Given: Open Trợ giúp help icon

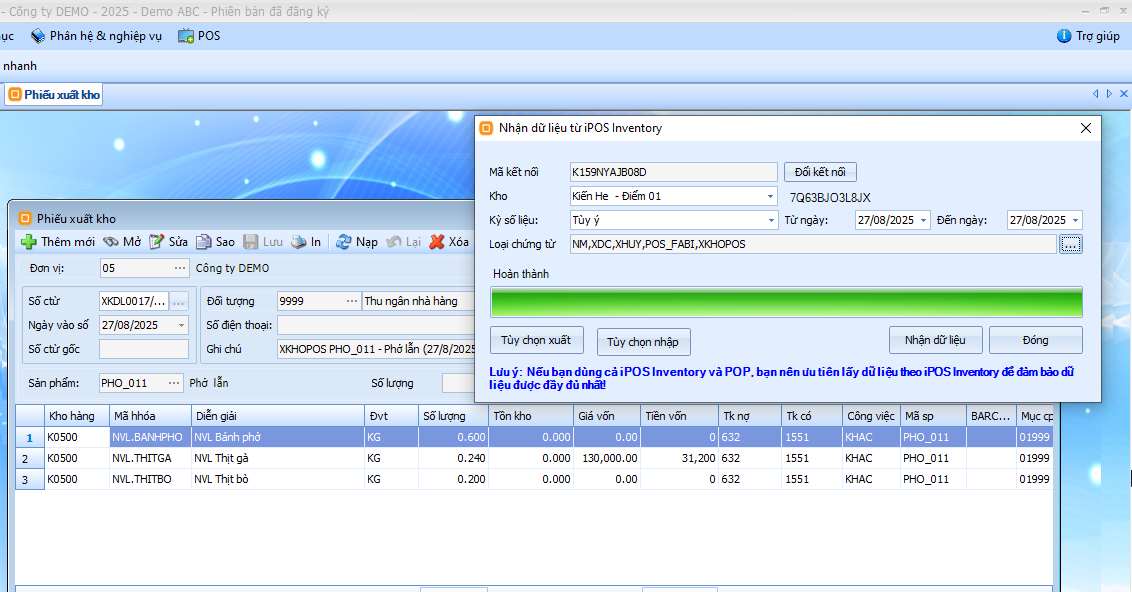Looking at the screenshot, I should click(1064, 36).
